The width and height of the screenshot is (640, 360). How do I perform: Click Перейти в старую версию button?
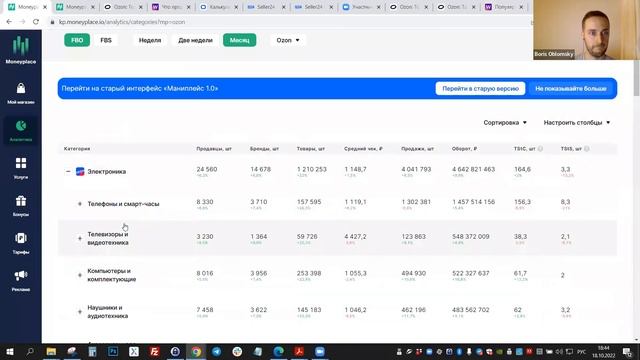(480, 89)
